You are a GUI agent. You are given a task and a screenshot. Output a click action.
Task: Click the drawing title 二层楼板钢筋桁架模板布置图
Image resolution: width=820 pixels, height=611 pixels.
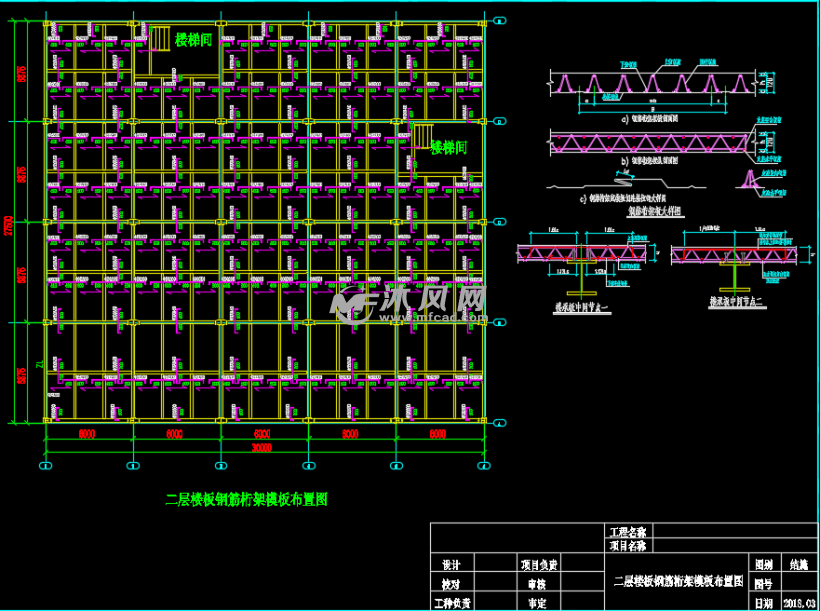coord(246,499)
